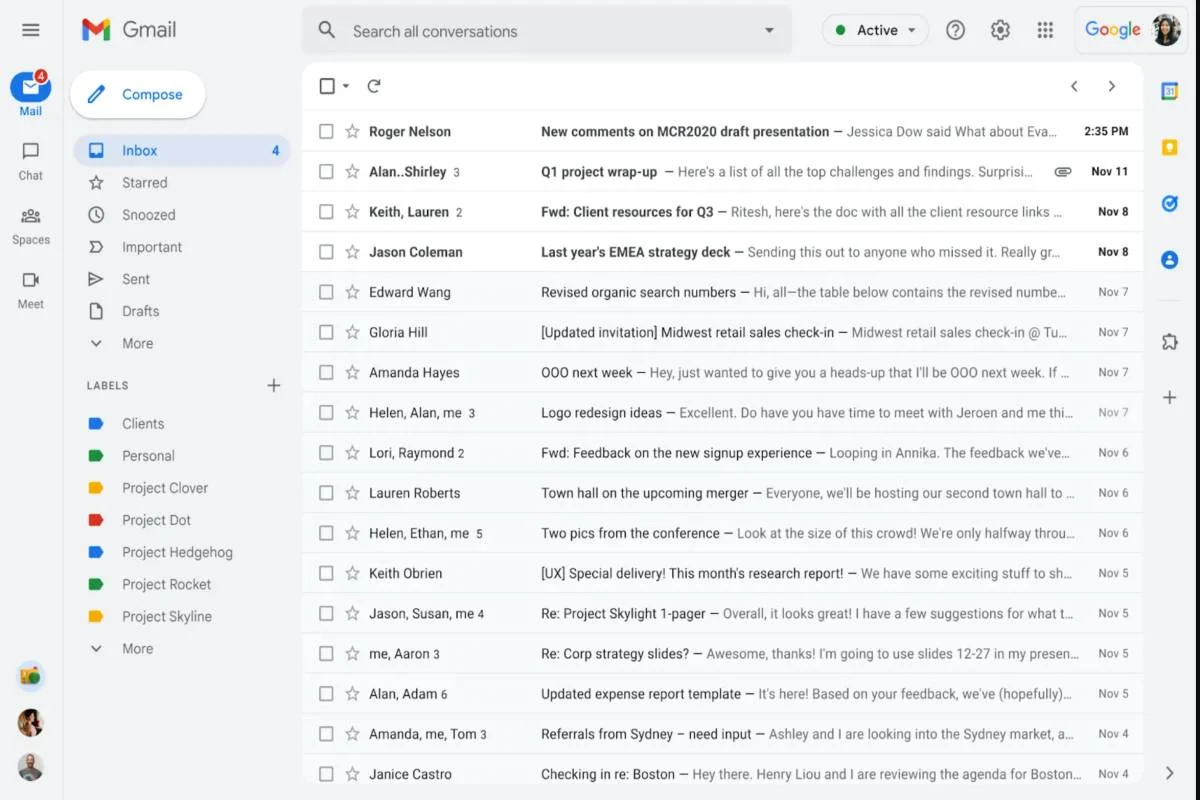Open 'Referrals from Sydney – need input' email
Screen dimensions: 1200x800
pyautogui.click(x=722, y=734)
